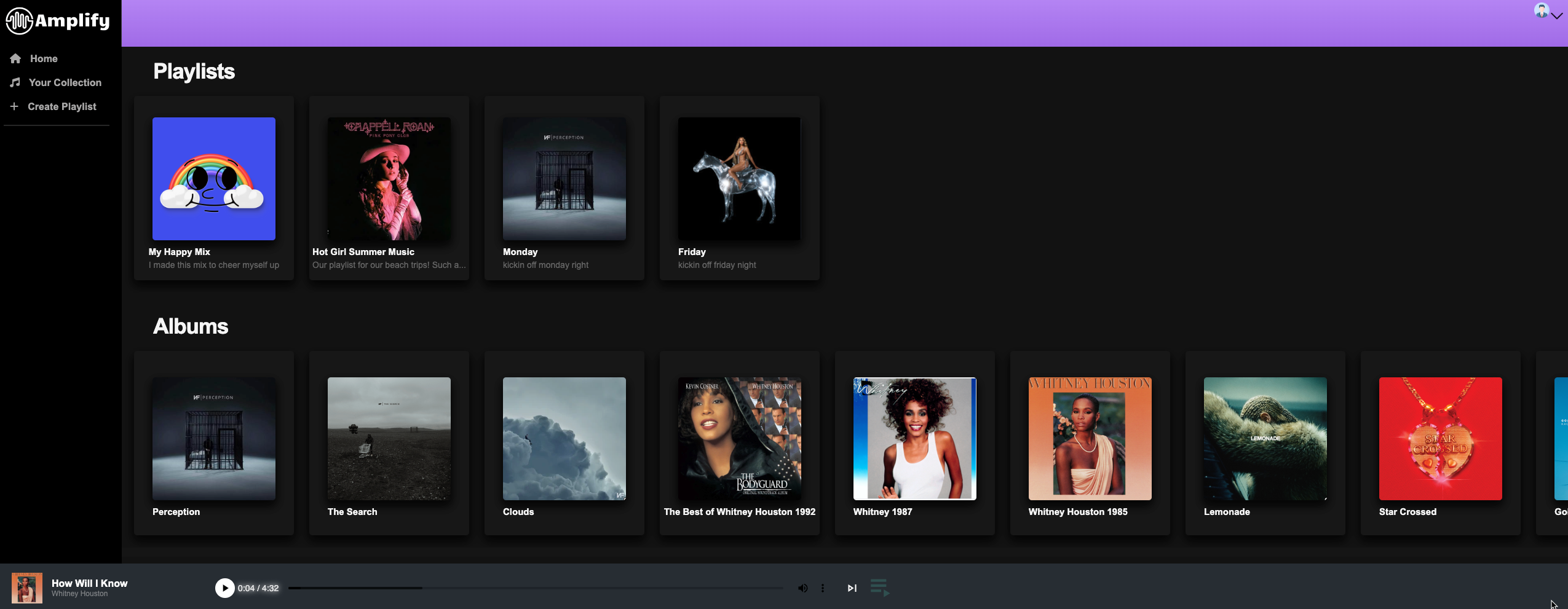The image size is (1568, 609).
Task: Click the skip to next track icon
Action: 852,587
